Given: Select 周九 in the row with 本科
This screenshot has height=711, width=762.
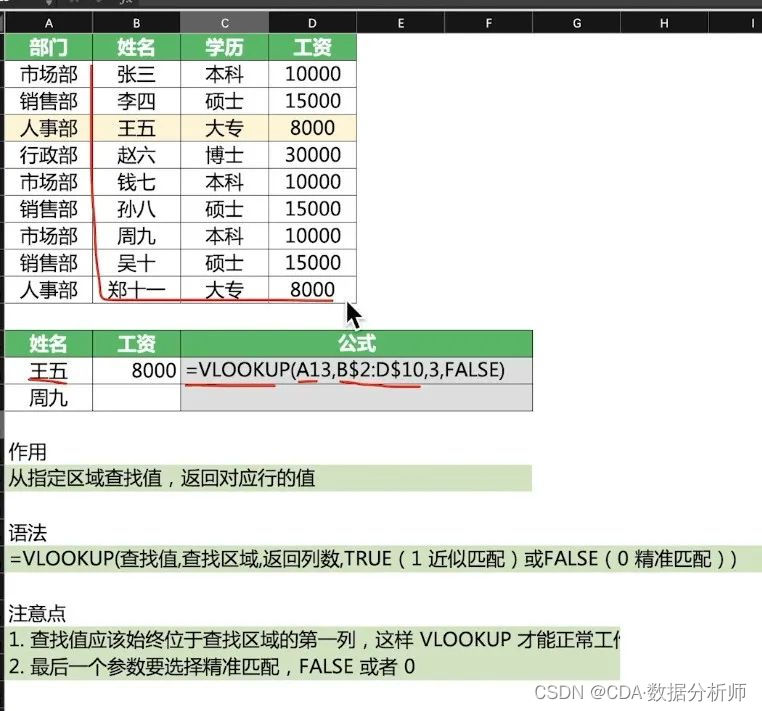Looking at the screenshot, I should pos(137,236).
